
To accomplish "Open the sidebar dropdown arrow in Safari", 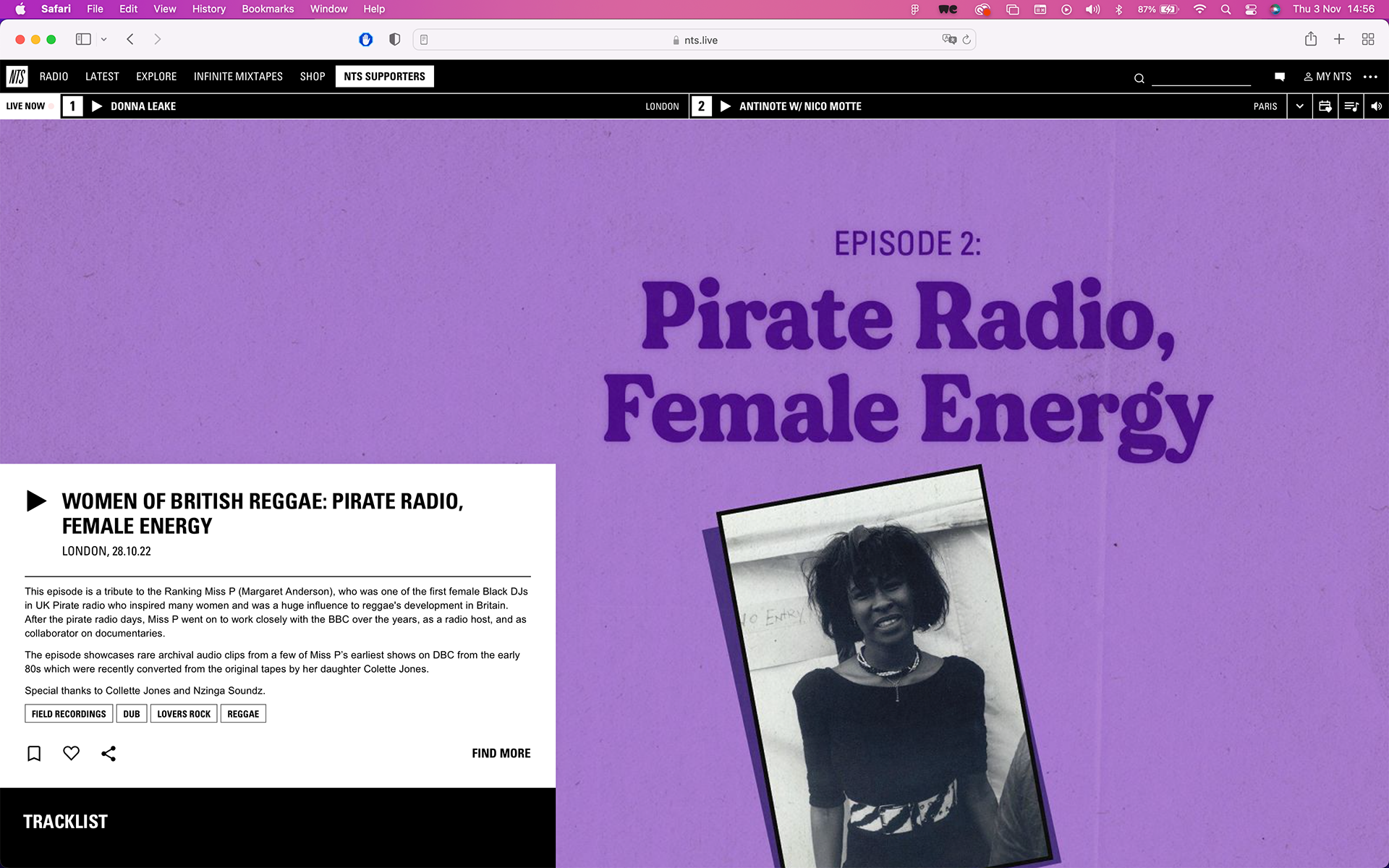I will (x=104, y=39).
